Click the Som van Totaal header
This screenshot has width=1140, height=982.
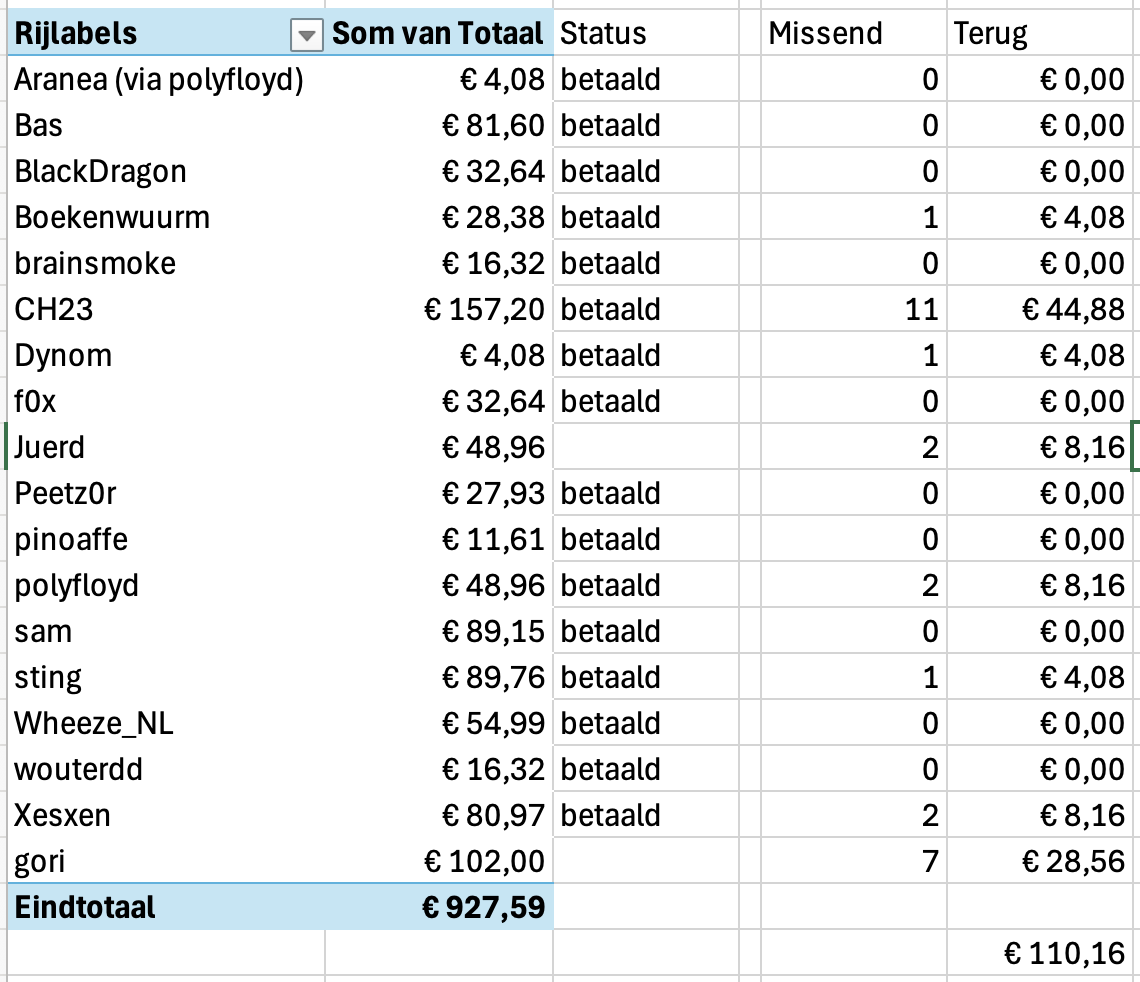(x=438, y=34)
